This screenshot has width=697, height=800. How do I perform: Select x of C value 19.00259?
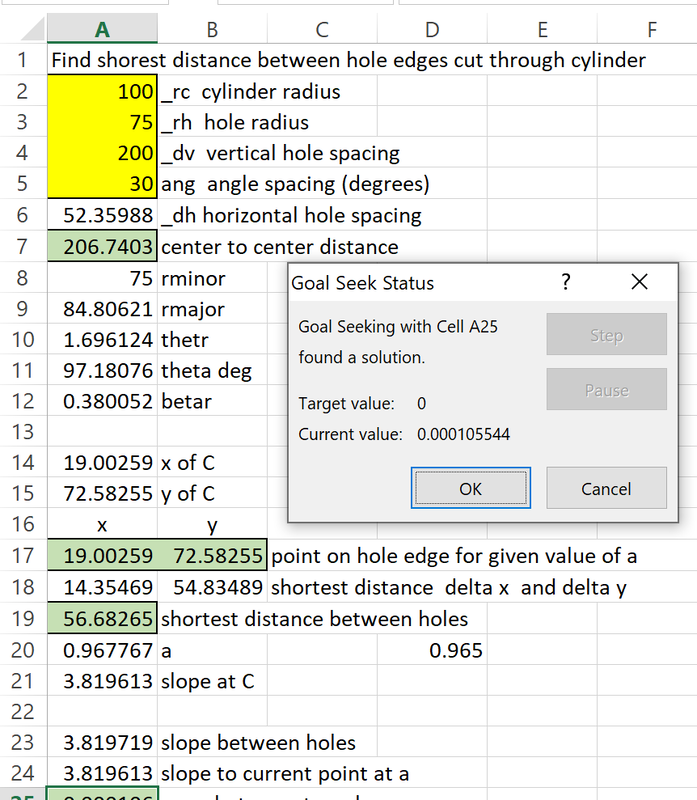click(103, 463)
